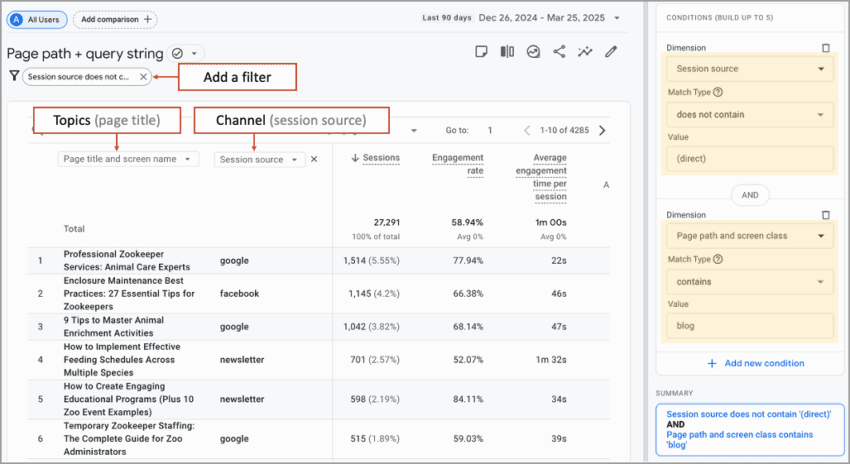Image resolution: width=850 pixels, height=464 pixels.
Task: Click Temporary Zookeeper Staffing row title
Action: coord(129,439)
